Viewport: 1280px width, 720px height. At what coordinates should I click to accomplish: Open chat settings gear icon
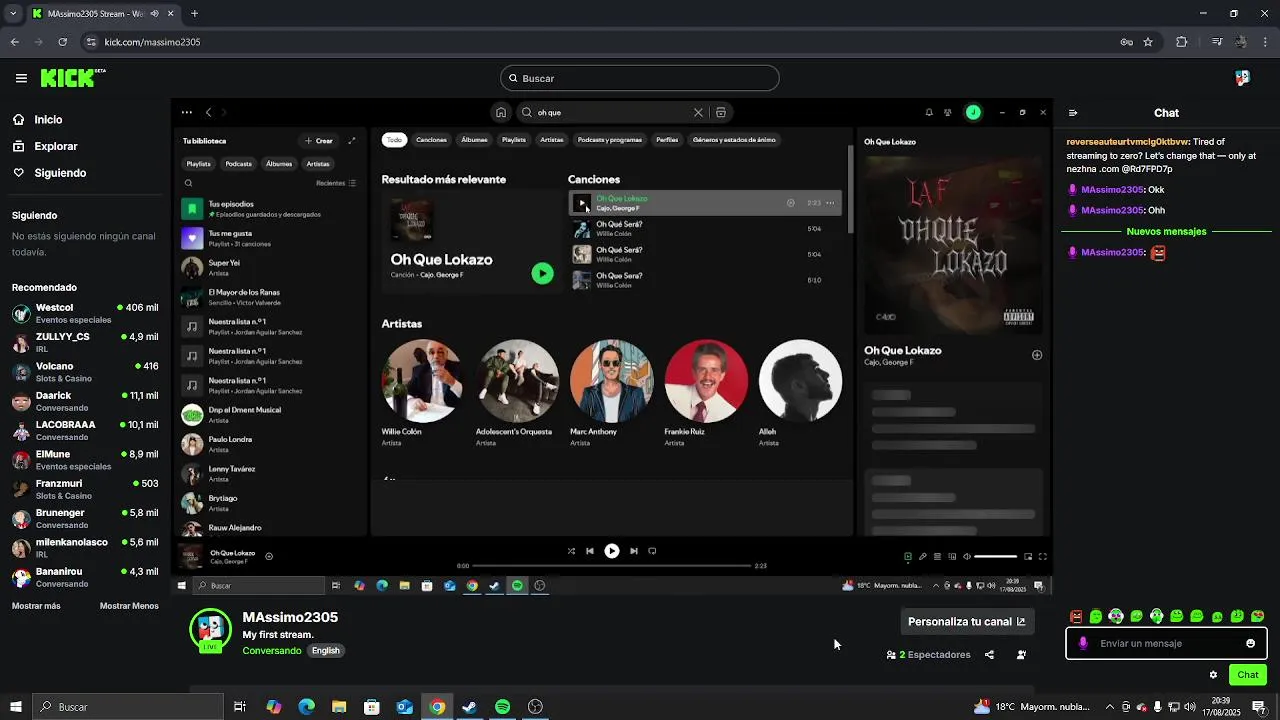pos(1213,675)
